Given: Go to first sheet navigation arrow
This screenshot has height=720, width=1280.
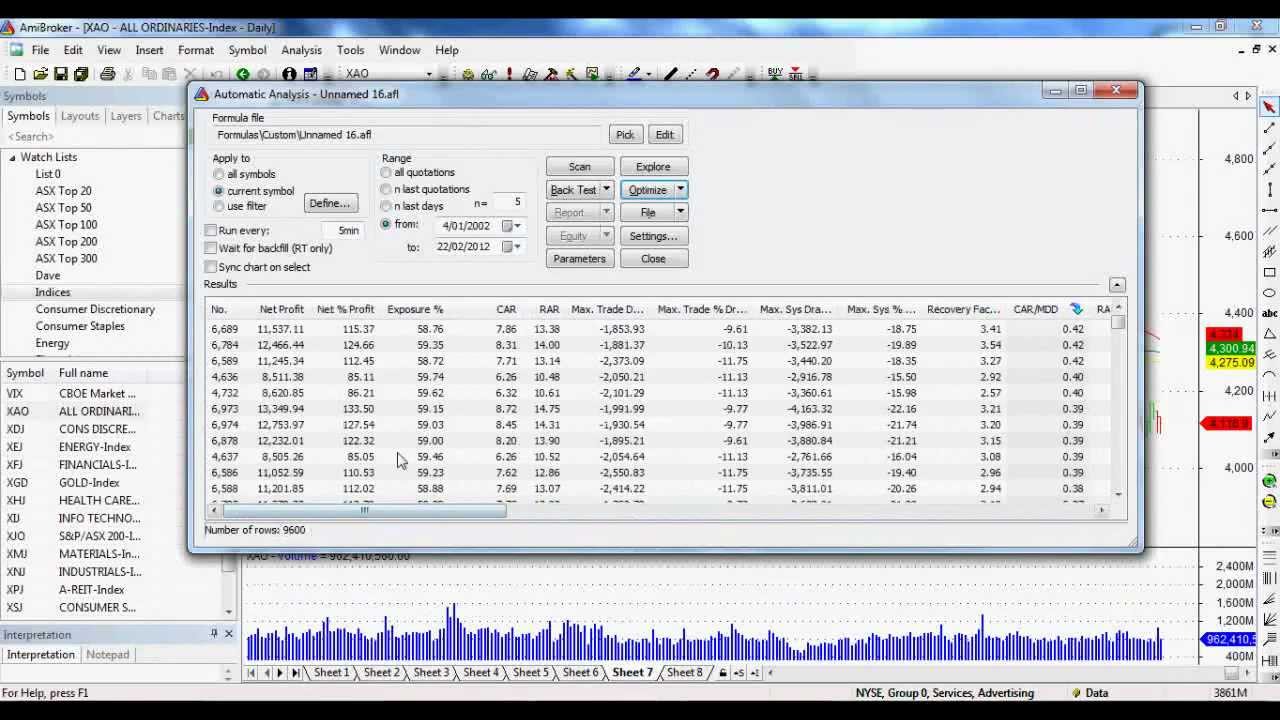Looking at the screenshot, I should click(251, 673).
